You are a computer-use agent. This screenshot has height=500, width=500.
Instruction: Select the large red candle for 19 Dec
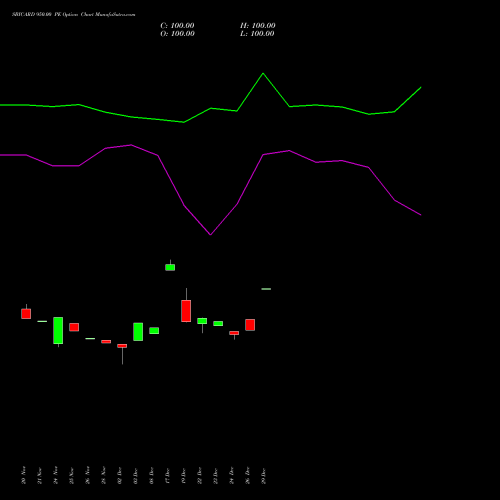pyautogui.click(x=186, y=311)
